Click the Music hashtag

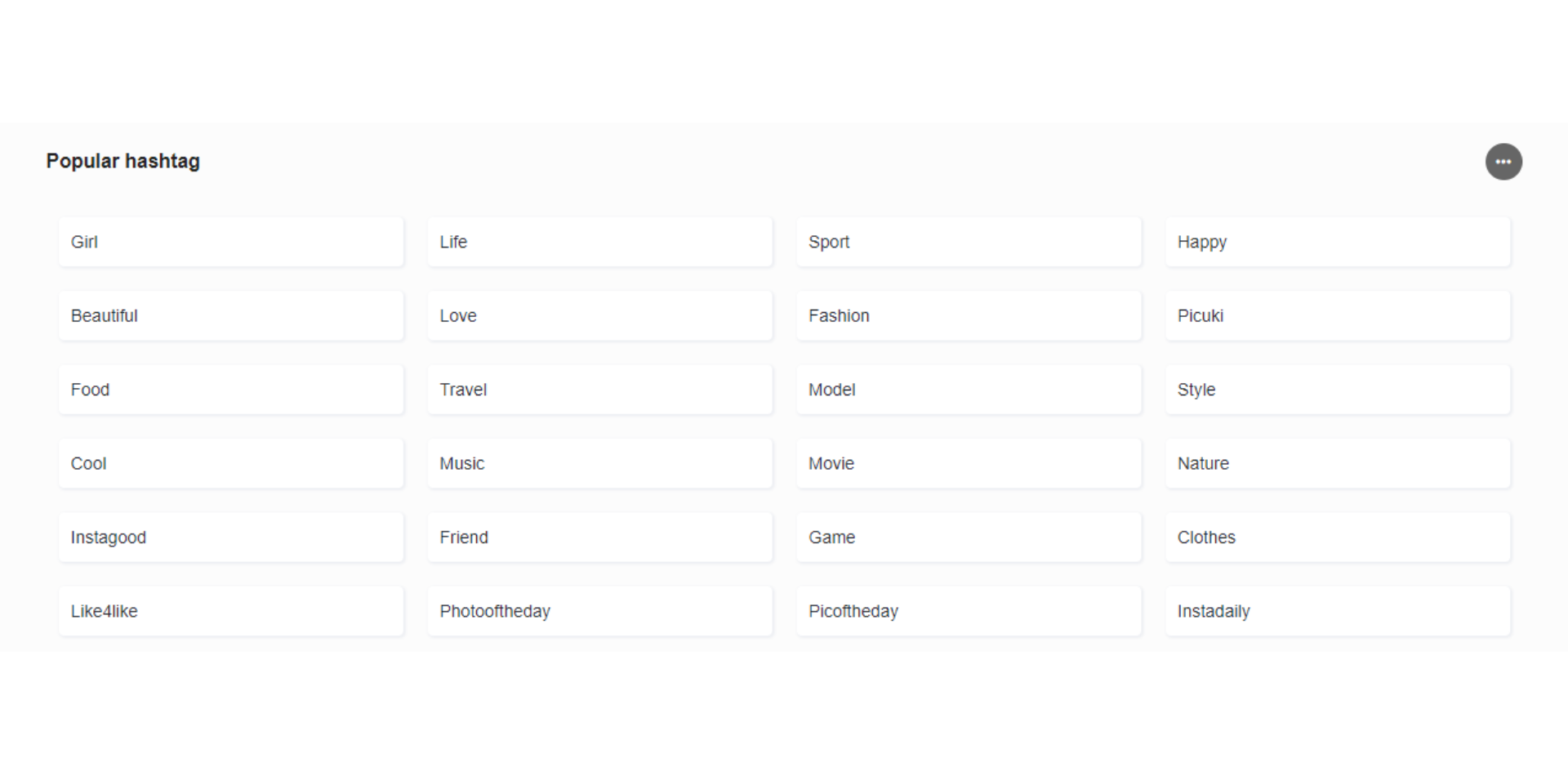[x=599, y=463]
